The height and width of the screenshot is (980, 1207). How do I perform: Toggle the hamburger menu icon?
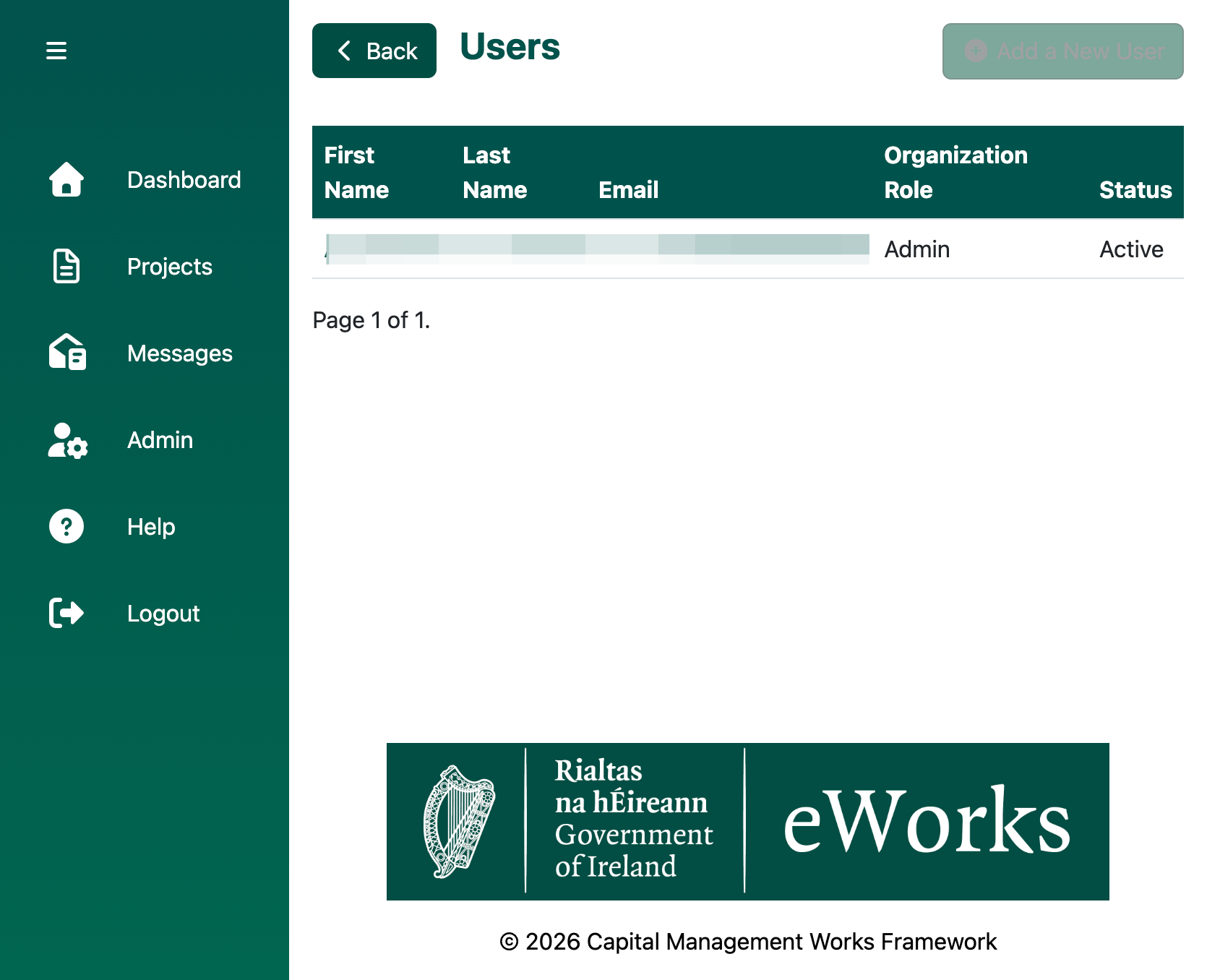coord(56,51)
